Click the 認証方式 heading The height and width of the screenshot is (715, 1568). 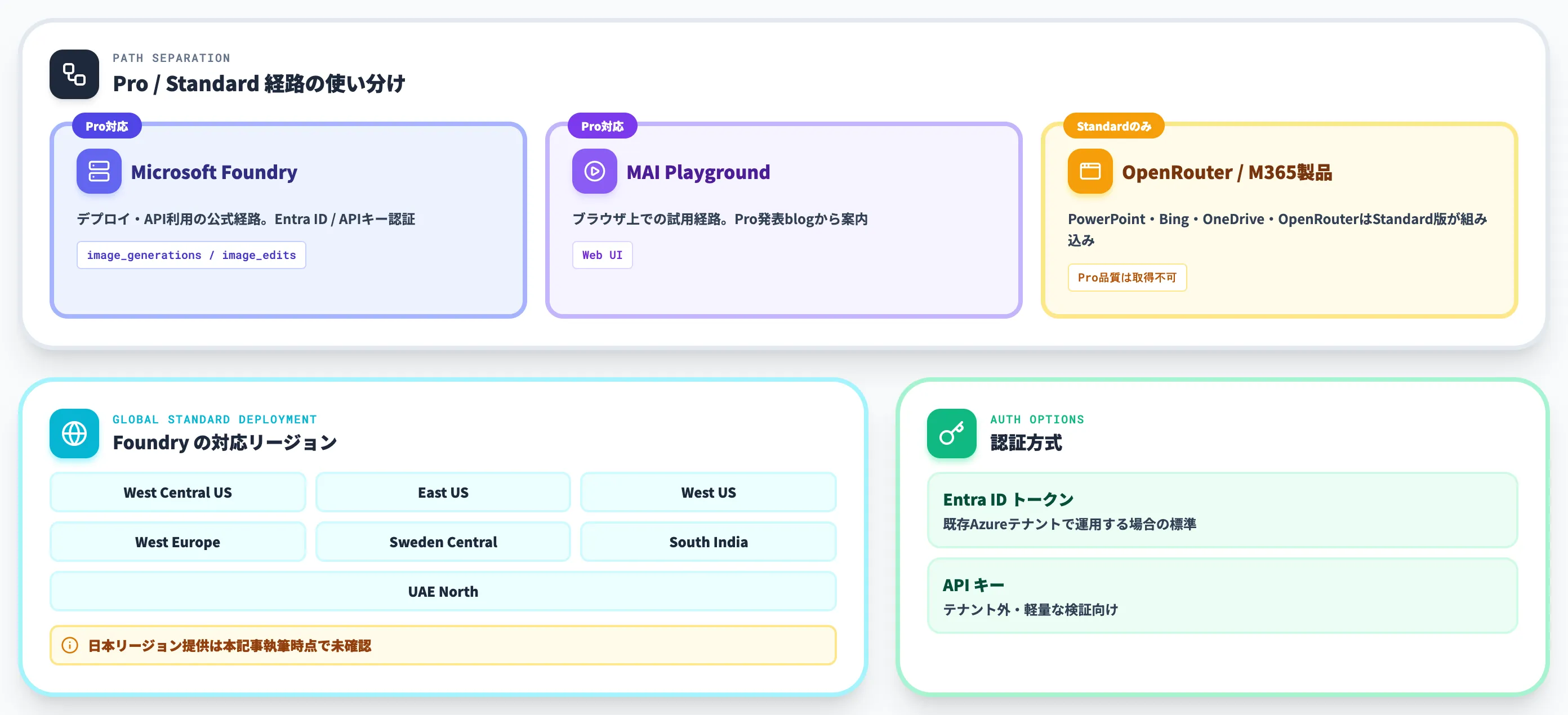[1026, 443]
